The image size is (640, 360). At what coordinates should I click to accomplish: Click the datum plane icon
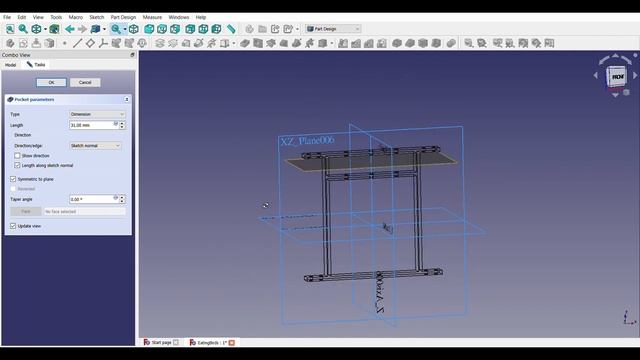pos(90,43)
